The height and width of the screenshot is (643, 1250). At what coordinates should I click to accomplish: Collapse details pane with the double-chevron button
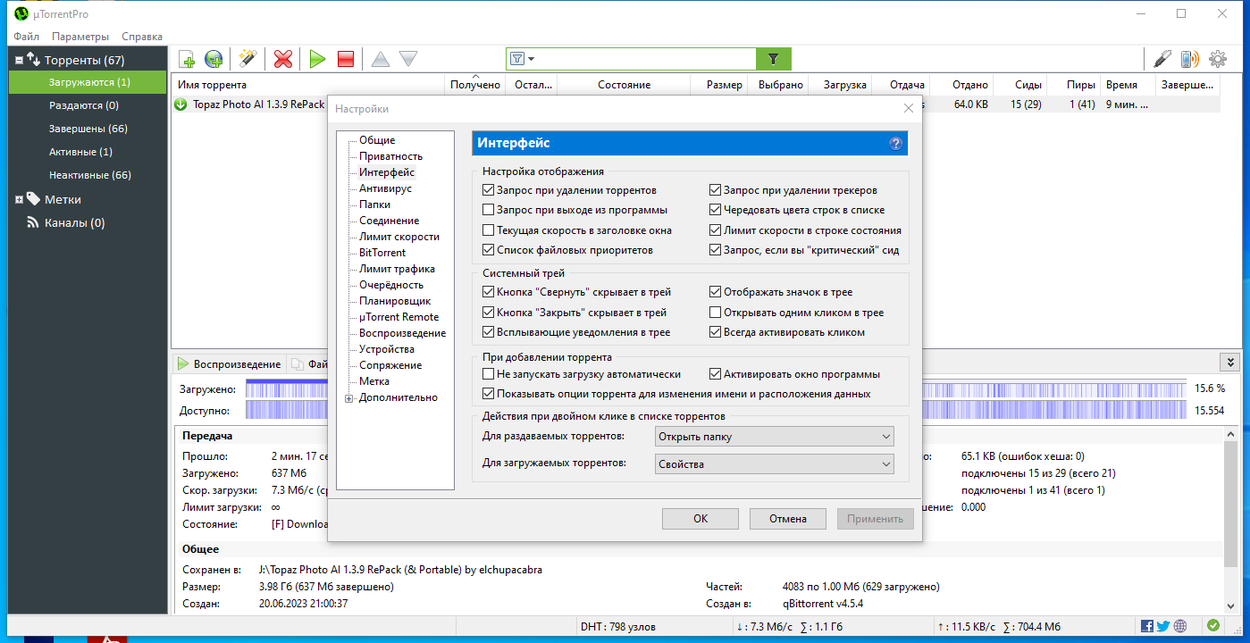coord(1229,362)
